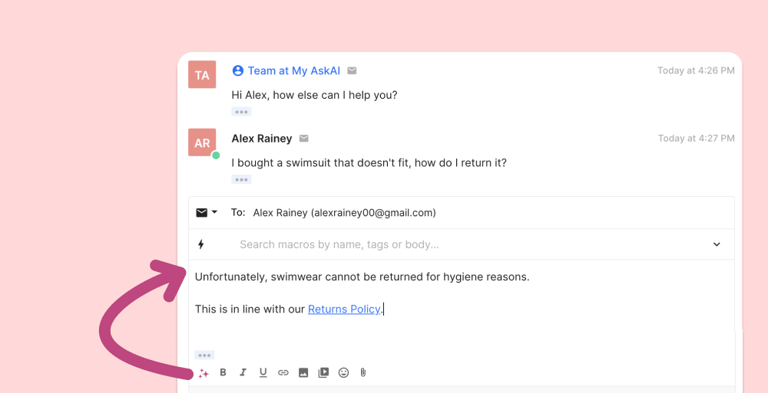The width and height of the screenshot is (768, 393).
Task: Expand quoted text in the reply editor
Action: coord(204,355)
